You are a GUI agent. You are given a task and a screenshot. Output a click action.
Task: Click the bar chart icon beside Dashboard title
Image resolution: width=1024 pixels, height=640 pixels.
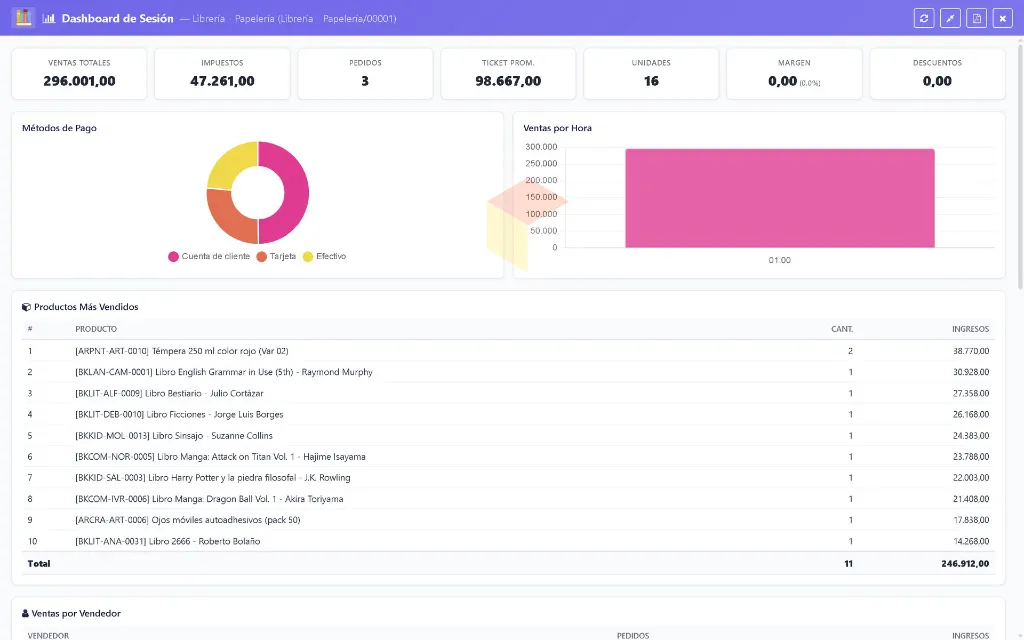pyautogui.click(x=48, y=18)
